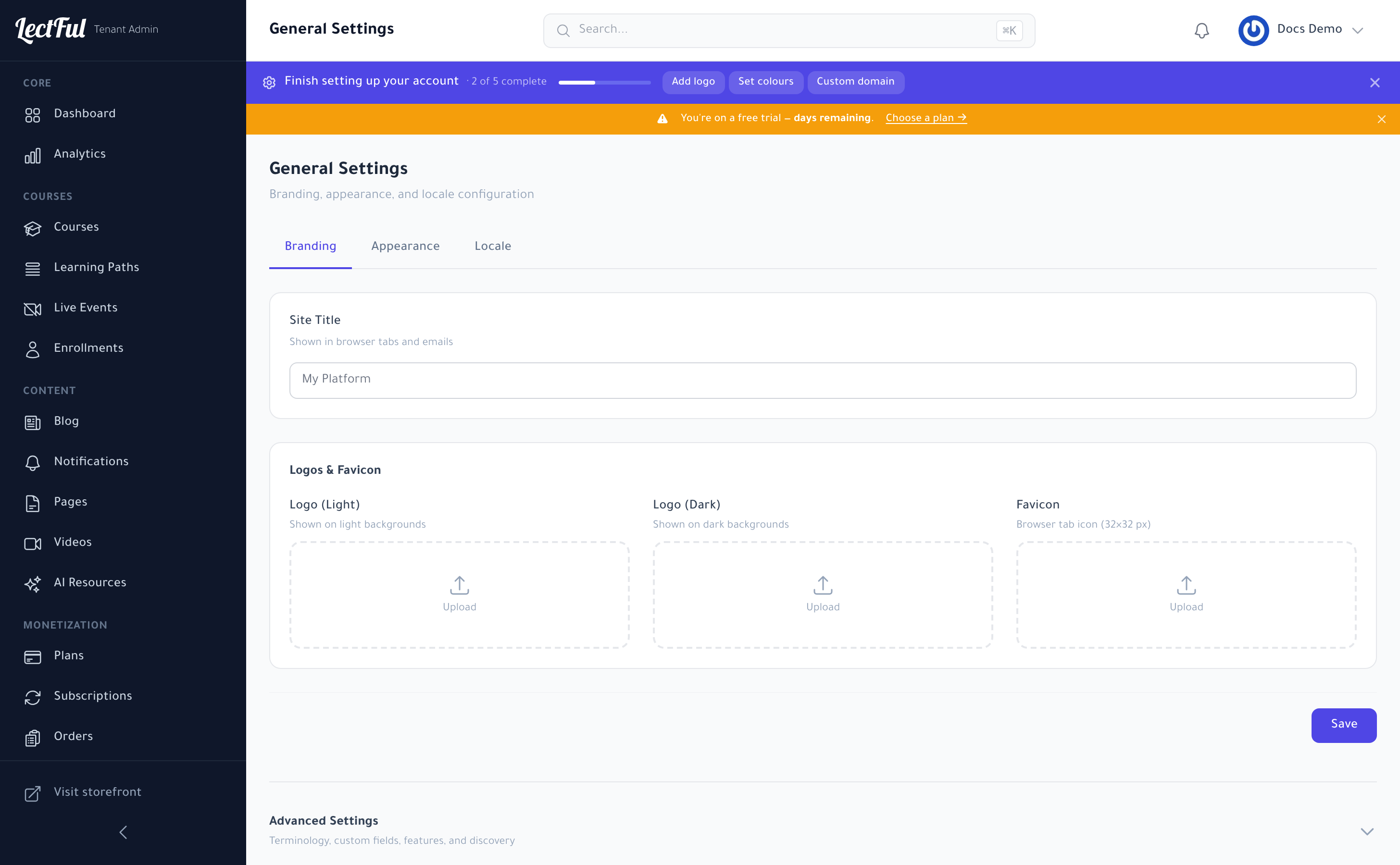Click the trial warning triangle icon
This screenshot has width=1400, height=865.
coord(662,118)
